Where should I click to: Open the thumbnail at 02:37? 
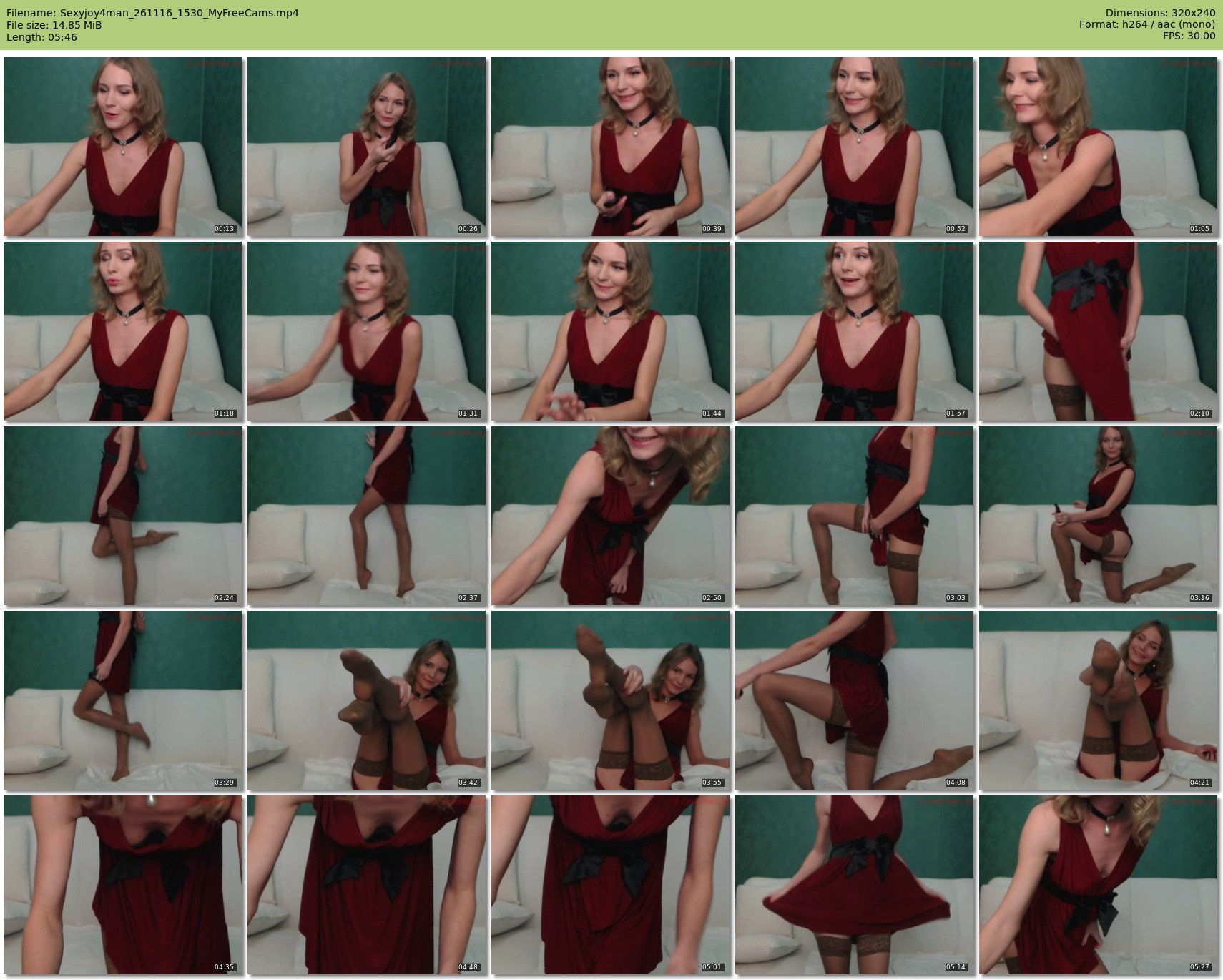[x=366, y=516]
